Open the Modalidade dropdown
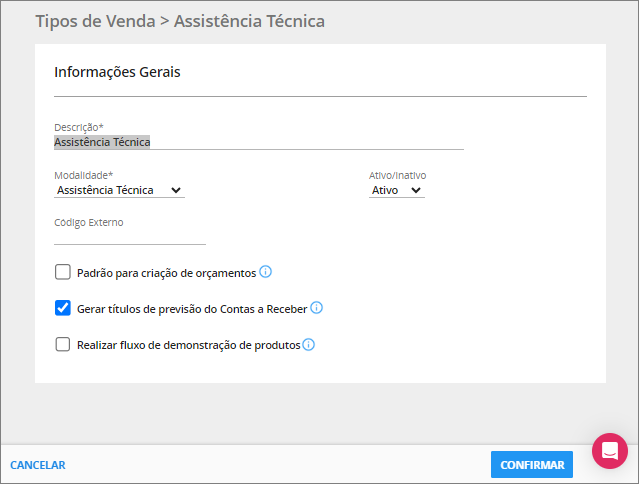Viewport: 639px width, 484px height. [119, 190]
